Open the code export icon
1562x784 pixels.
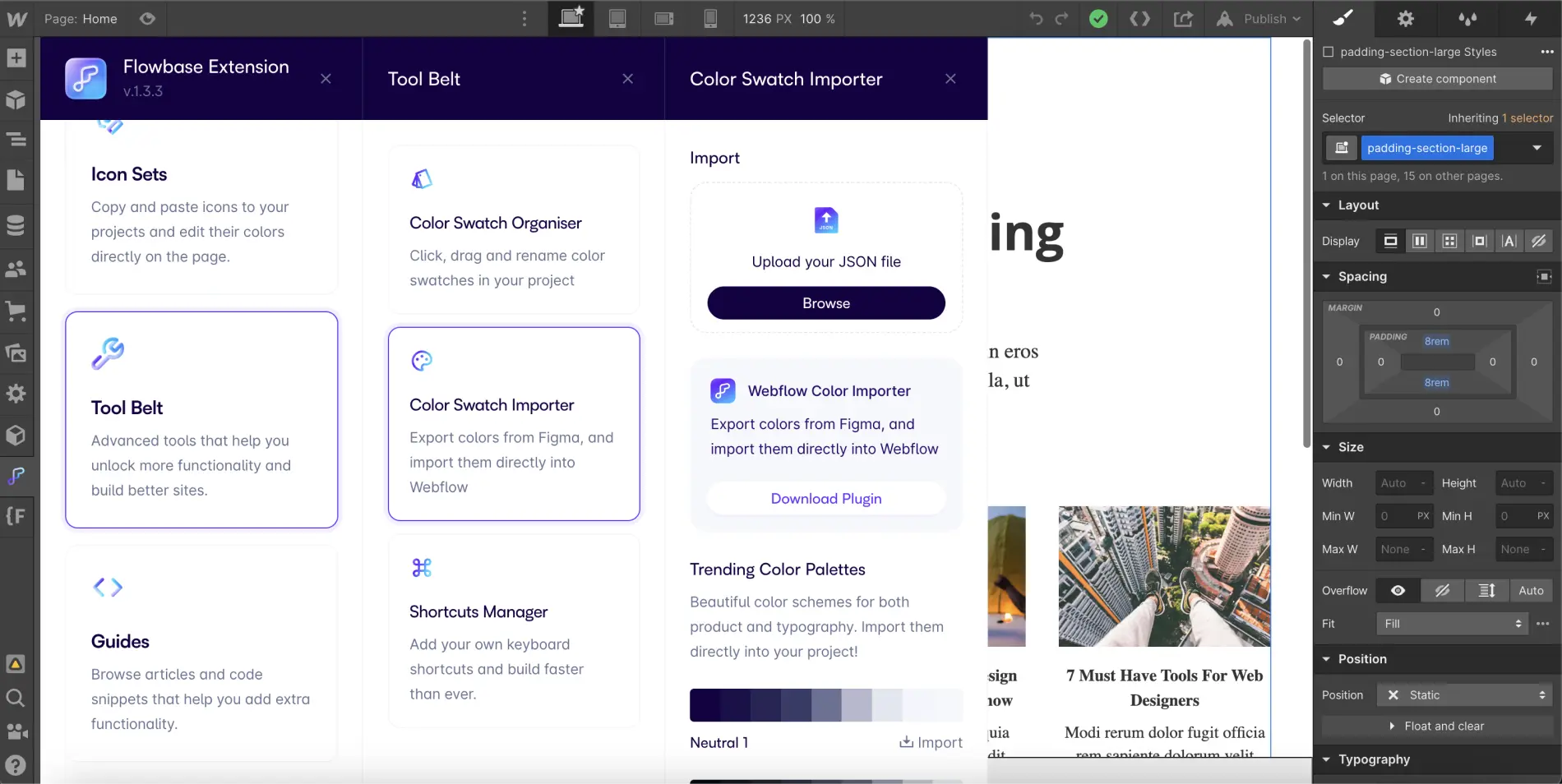click(x=1140, y=19)
